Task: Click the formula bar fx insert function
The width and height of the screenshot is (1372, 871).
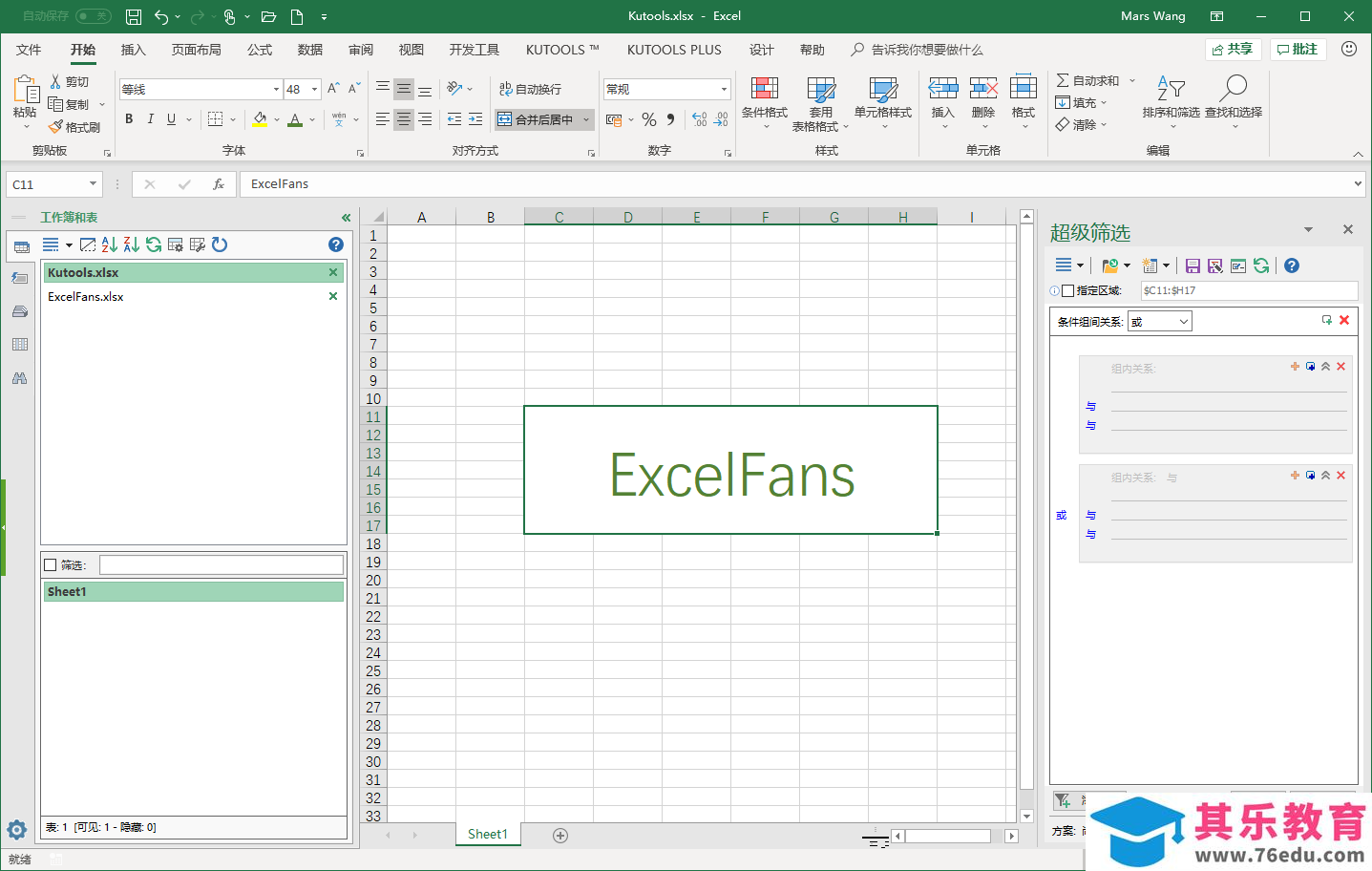Action: pyautogui.click(x=219, y=184)
